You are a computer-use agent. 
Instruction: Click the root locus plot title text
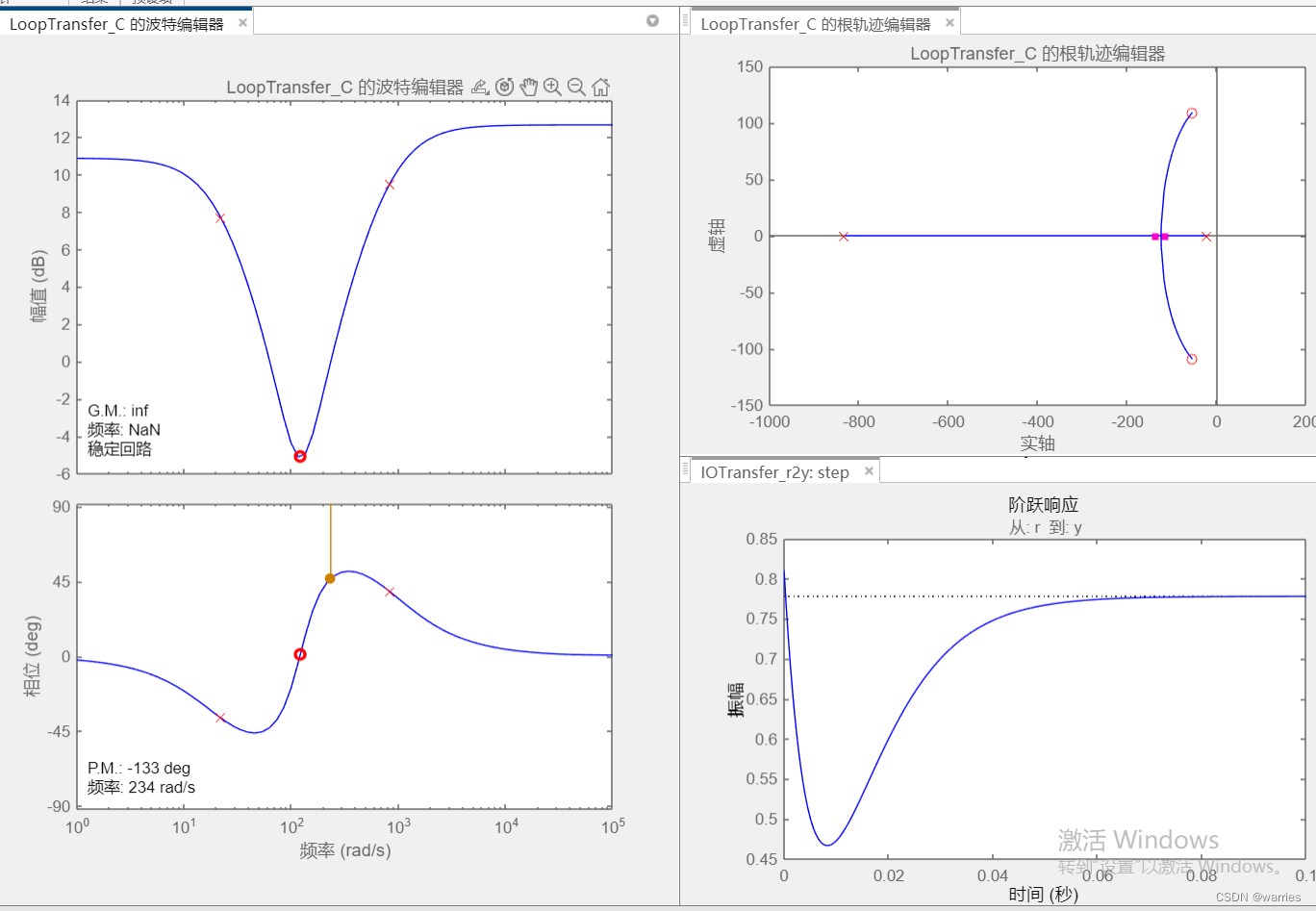(x=1038, y=54)
